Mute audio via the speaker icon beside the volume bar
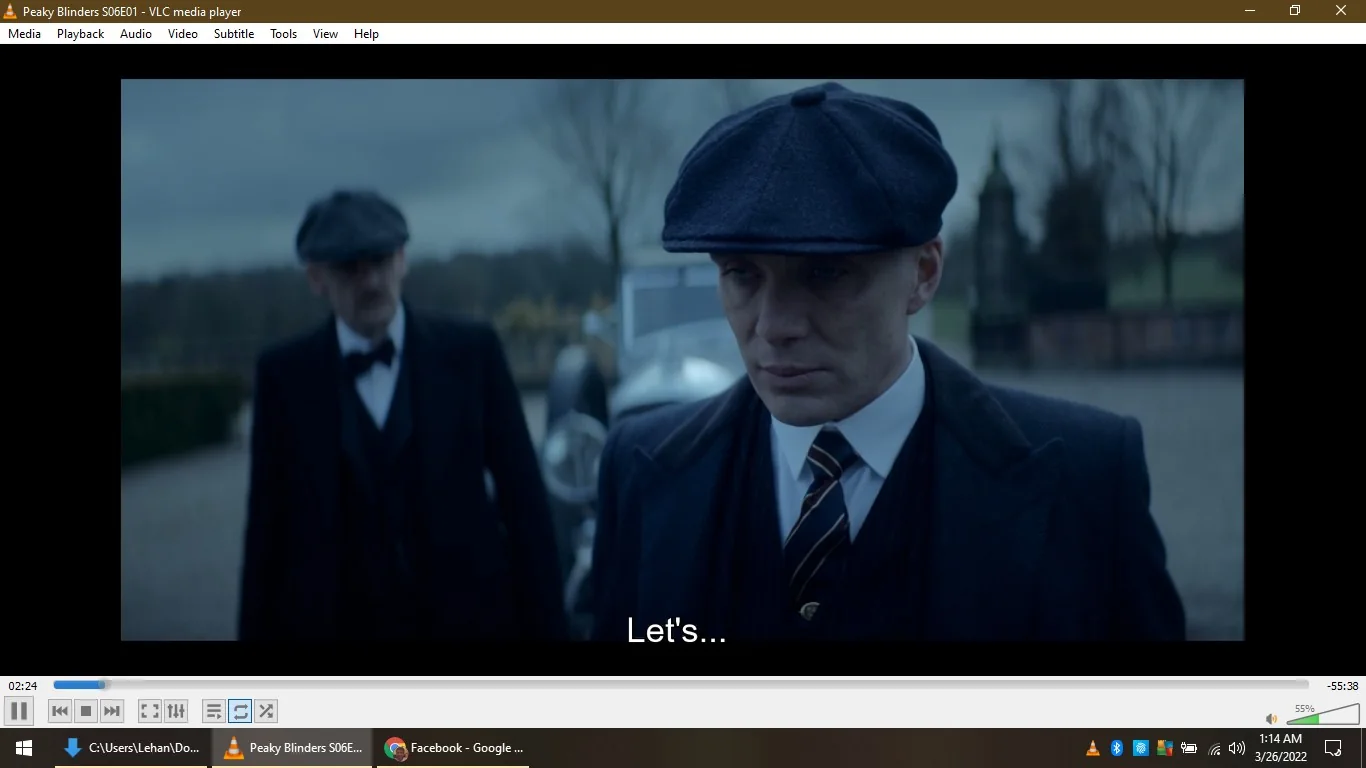 pyautogui.click(x=1272, y=718)
